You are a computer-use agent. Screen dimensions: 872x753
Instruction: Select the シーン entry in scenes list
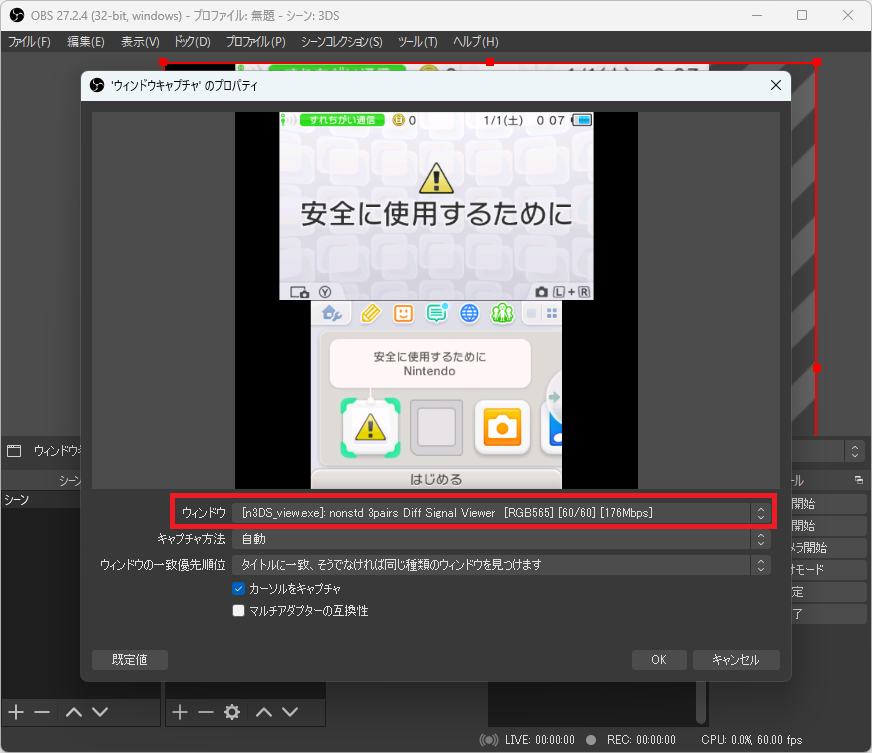[x=41, y=499]
